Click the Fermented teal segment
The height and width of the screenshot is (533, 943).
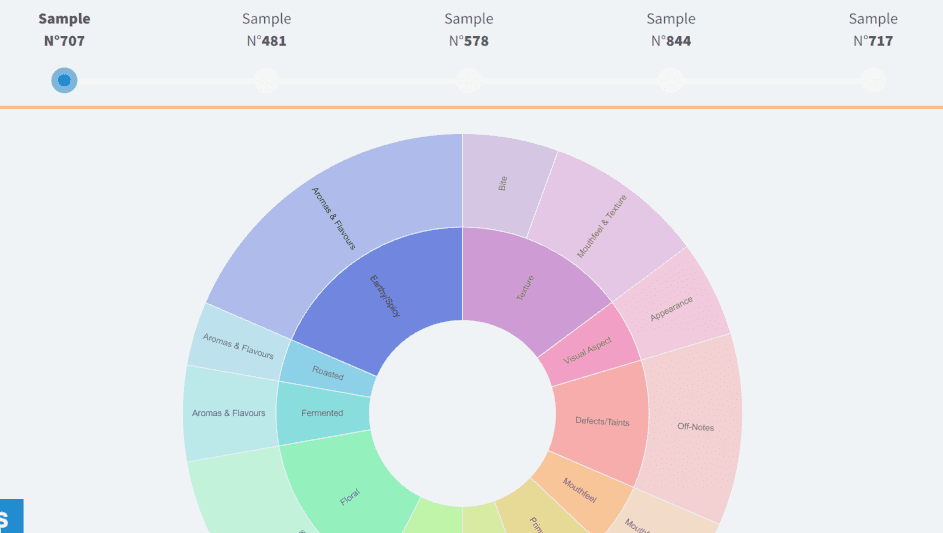(322, 413)
